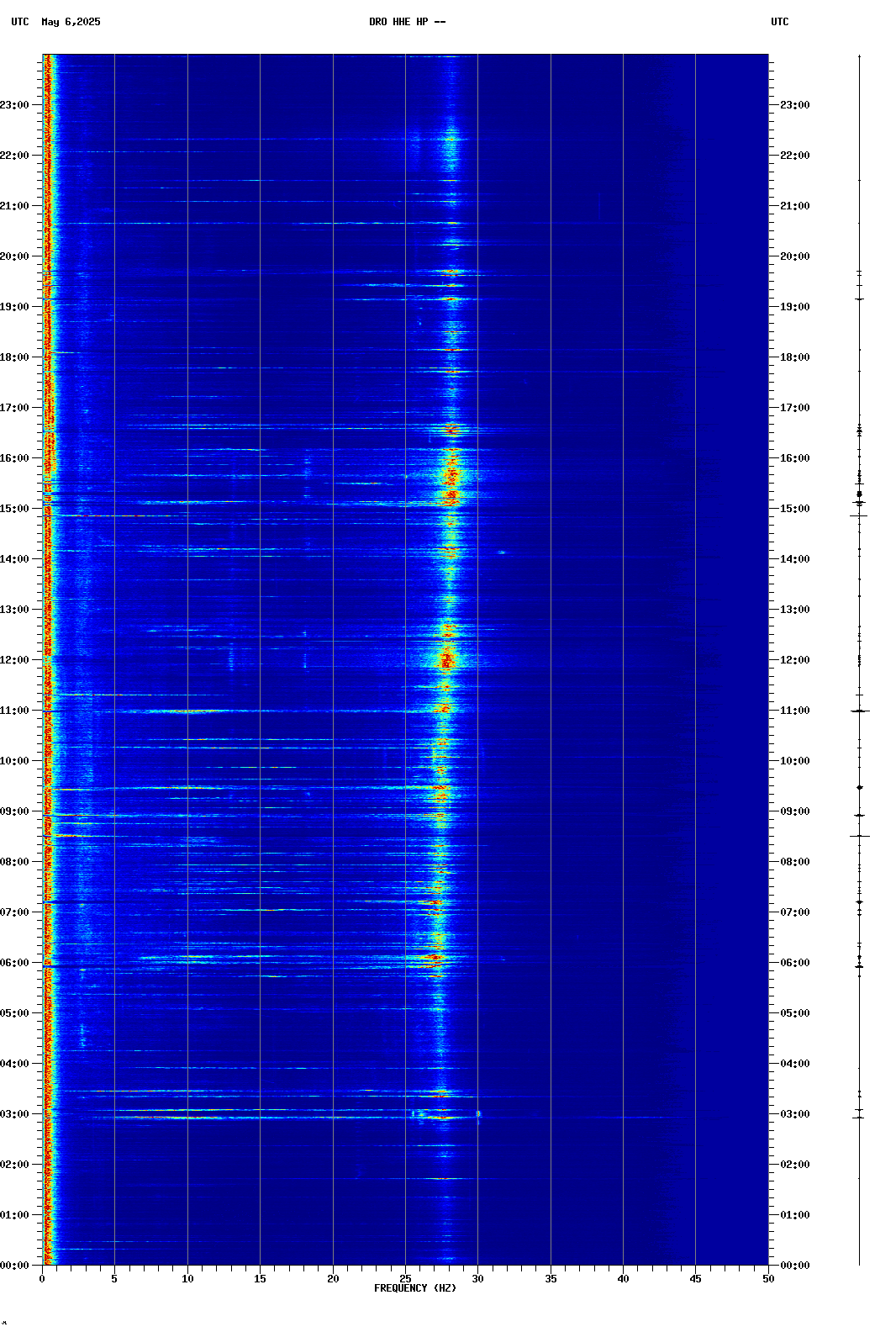Click the 15:00 label on the right time axis
The width and height of the screenshot is (896, 1332).
click(x=795, y=509)
